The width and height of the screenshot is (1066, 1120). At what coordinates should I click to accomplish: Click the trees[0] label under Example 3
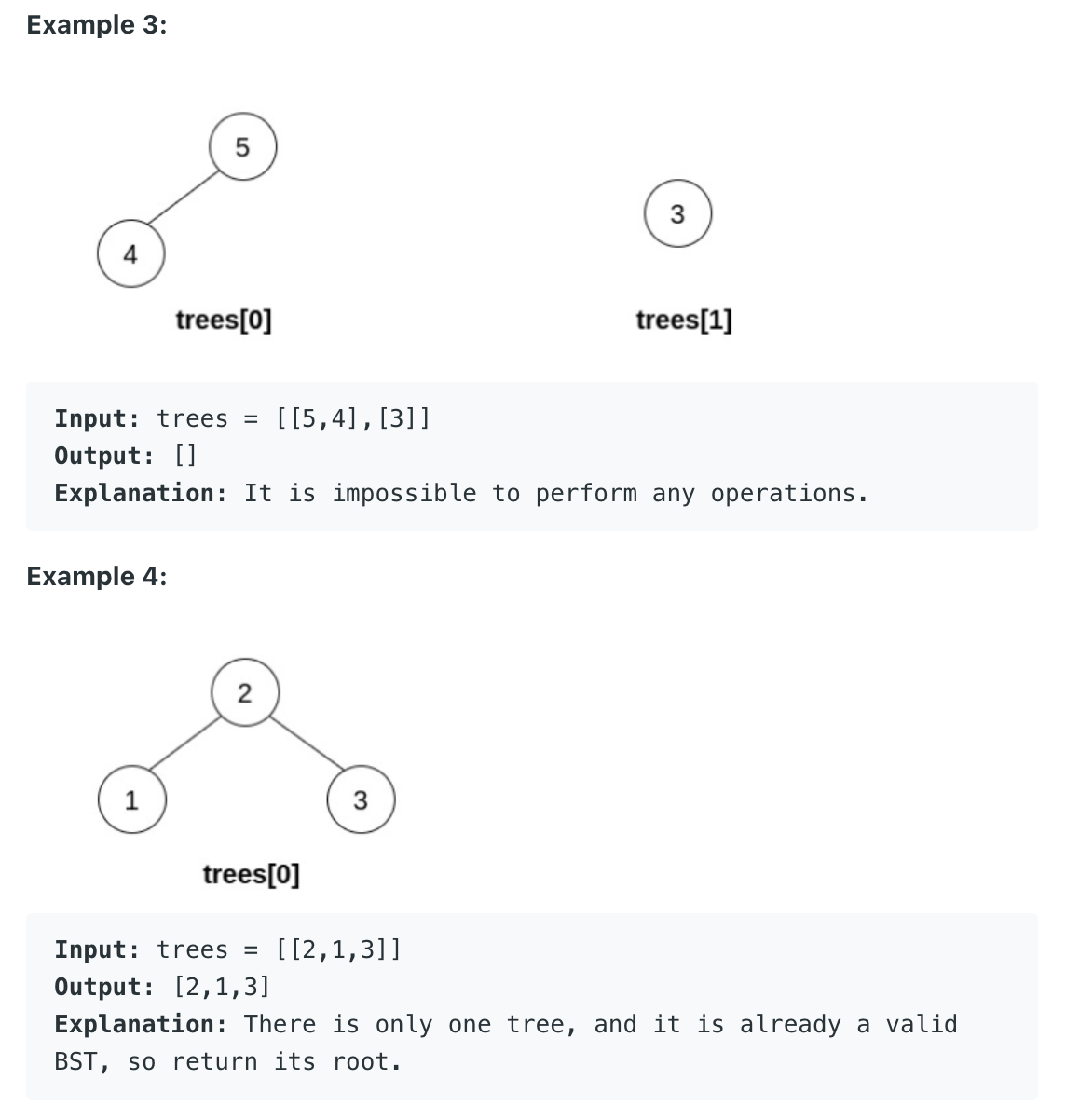pos(224,321)
